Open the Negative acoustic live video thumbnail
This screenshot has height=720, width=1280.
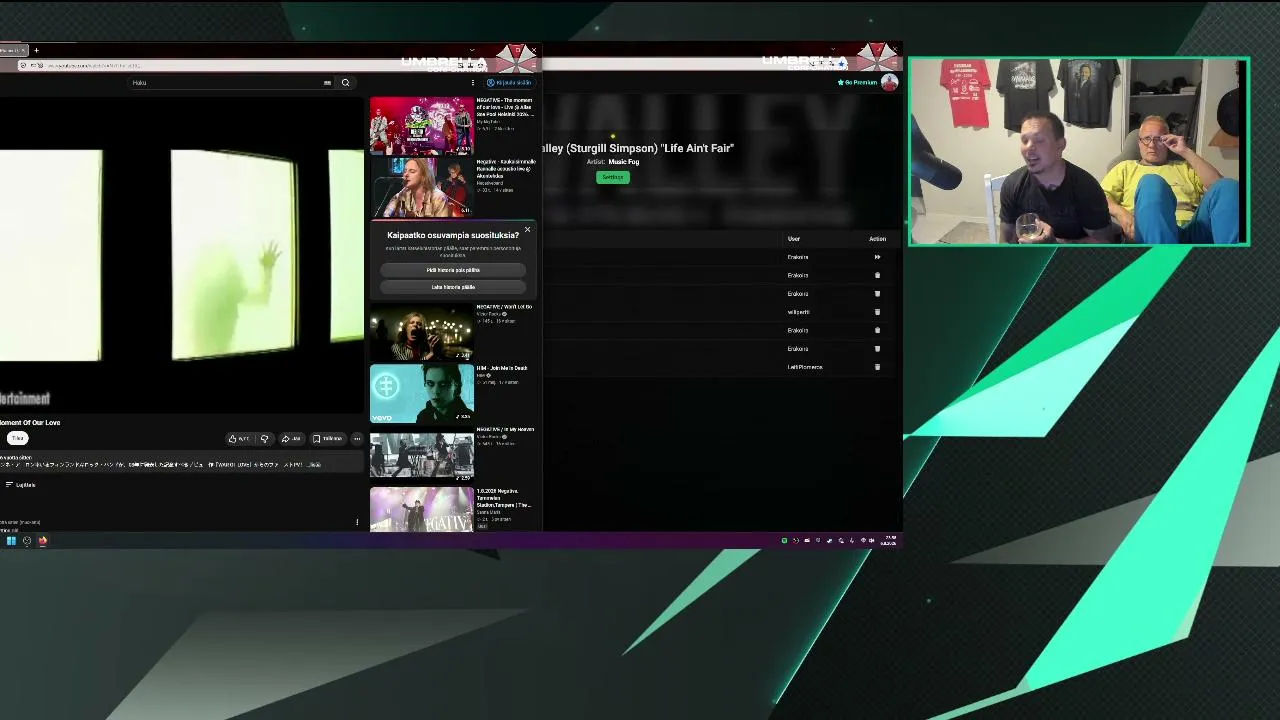click(422, 187)
